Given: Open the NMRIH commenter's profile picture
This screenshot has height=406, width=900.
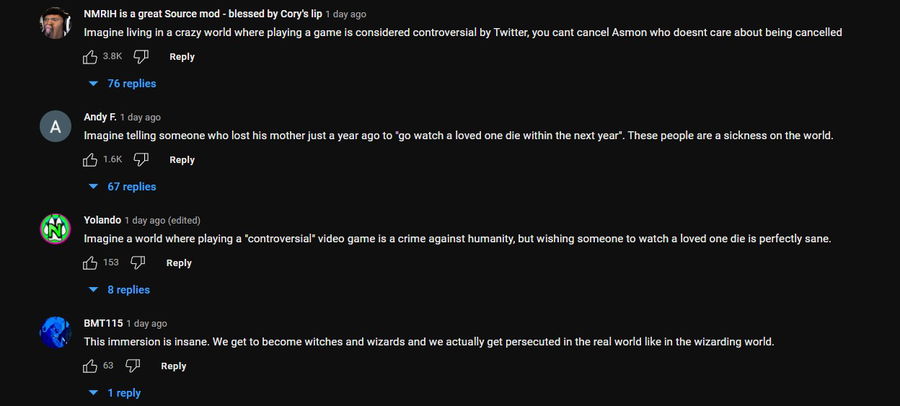Looking at the screenshot, I should click(55, 24).
